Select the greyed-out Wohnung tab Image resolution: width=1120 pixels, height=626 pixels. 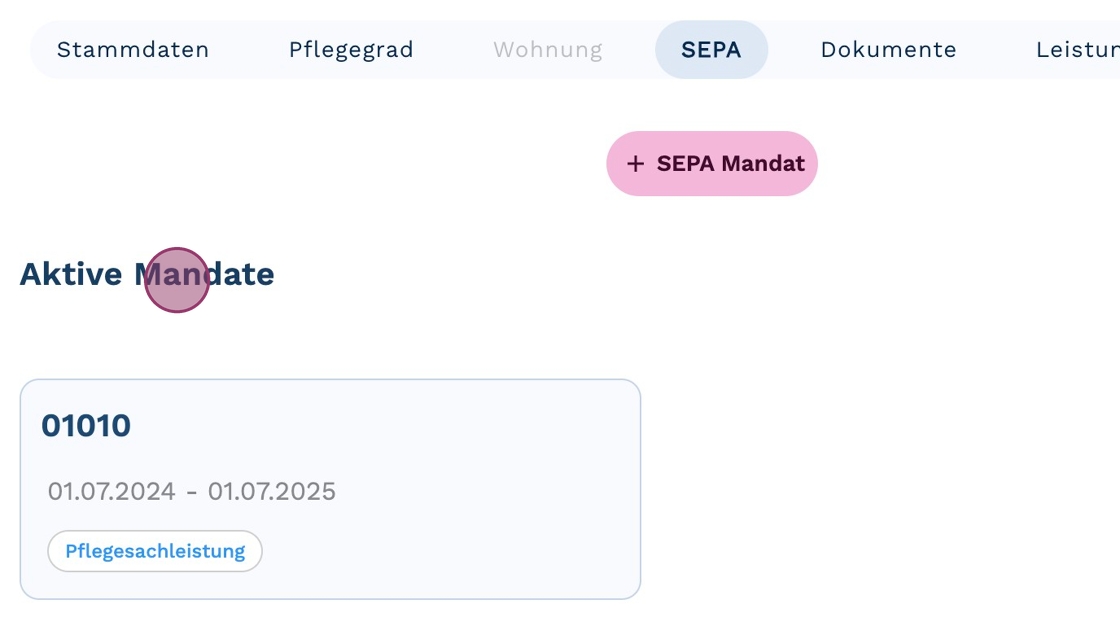(548, 49)
